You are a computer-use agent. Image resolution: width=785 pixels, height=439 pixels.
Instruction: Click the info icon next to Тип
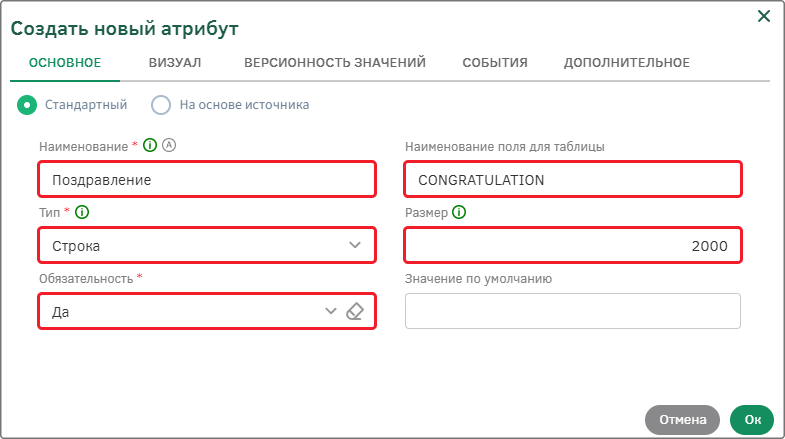point(82,212)
